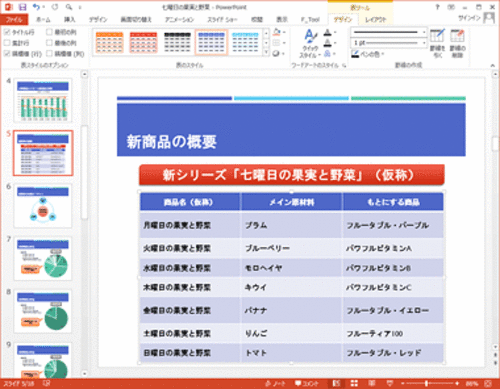
Task: Adjust the zoom slider in status bar
Action: 426,383
